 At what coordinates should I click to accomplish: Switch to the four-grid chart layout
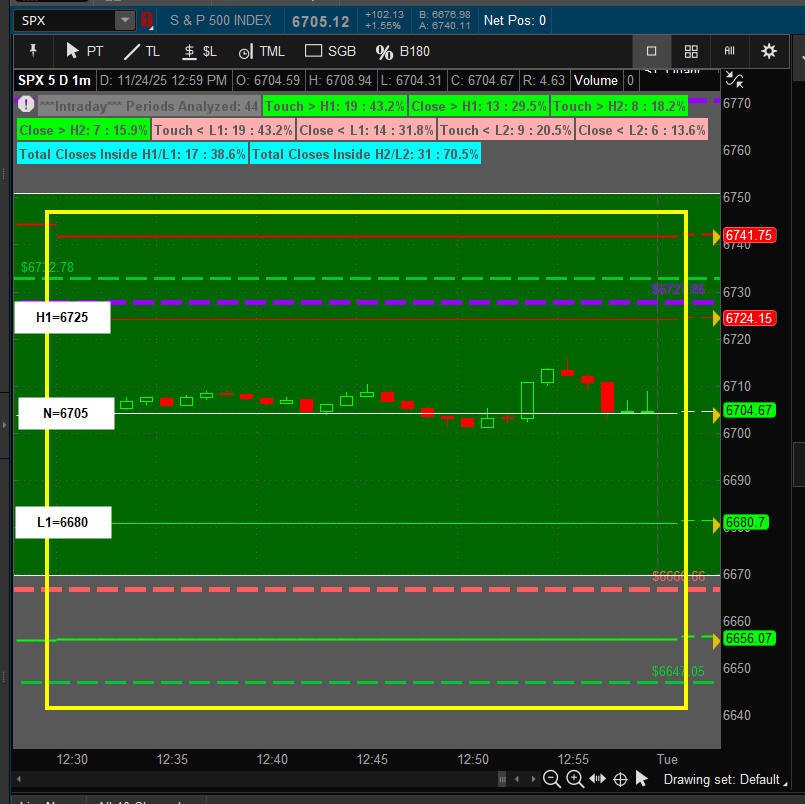click(x=691, y=51)
